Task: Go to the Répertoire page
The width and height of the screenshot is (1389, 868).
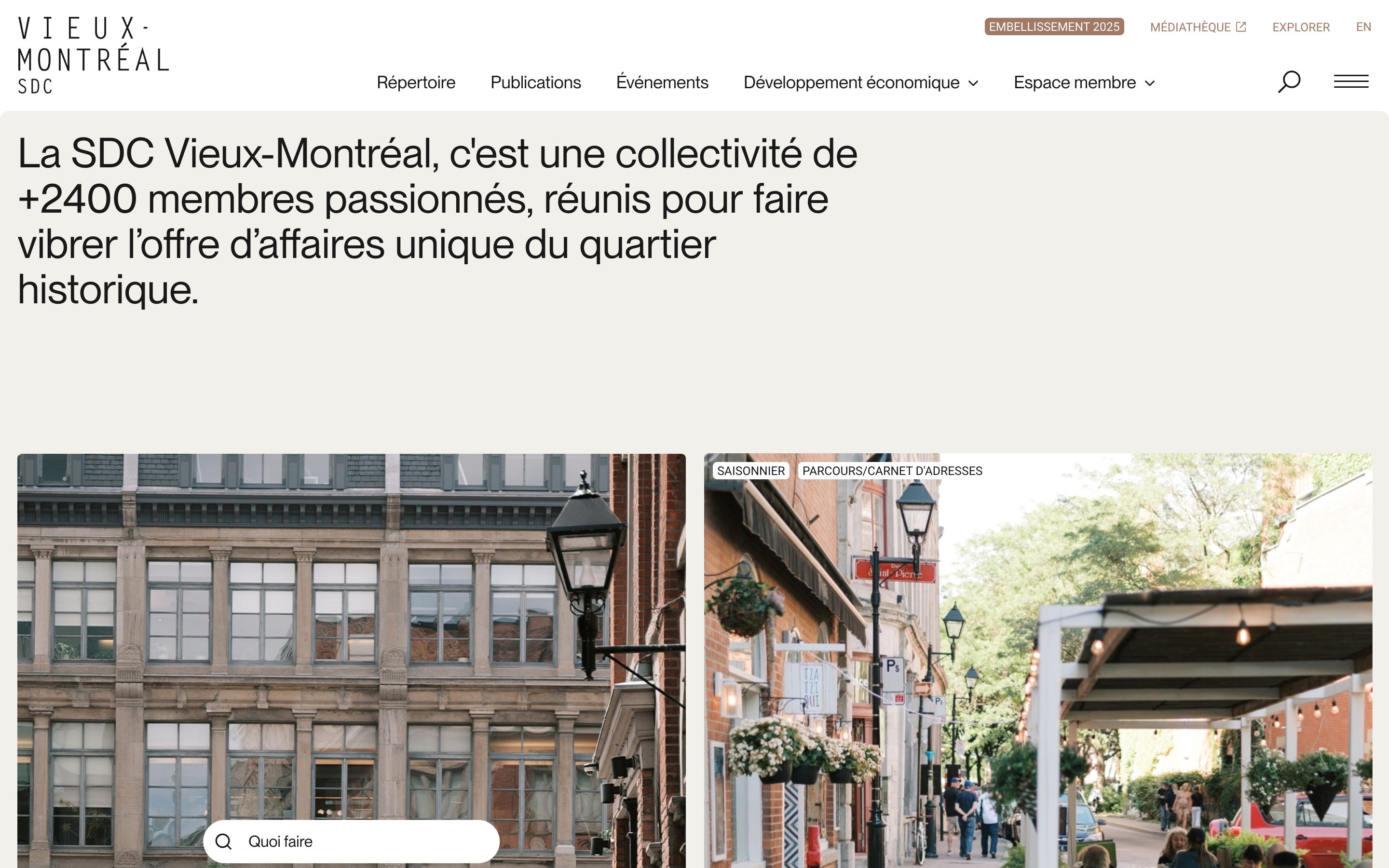Action: click(x=416, y=82)
